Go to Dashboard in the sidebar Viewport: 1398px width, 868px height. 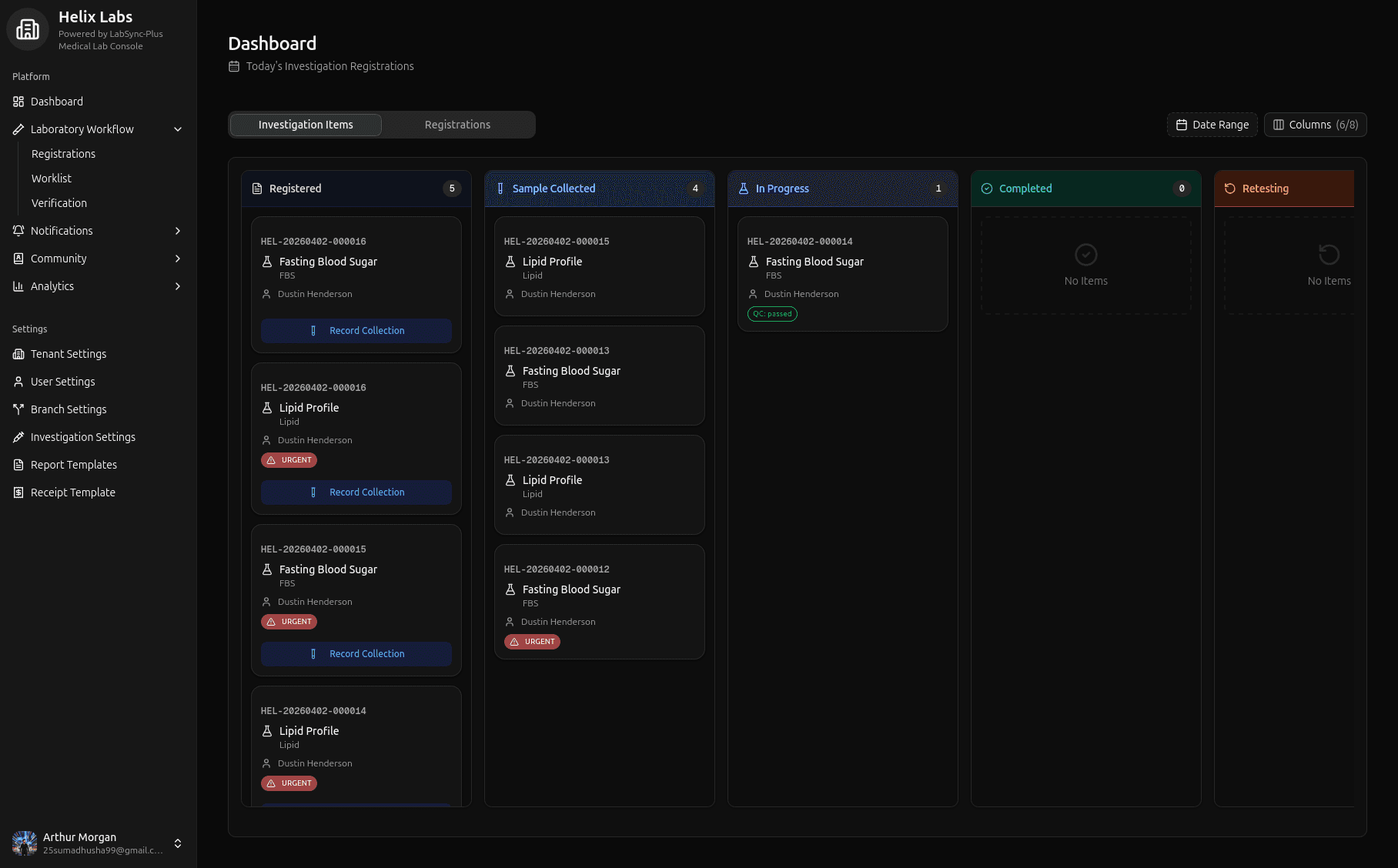tap(99, 102)
